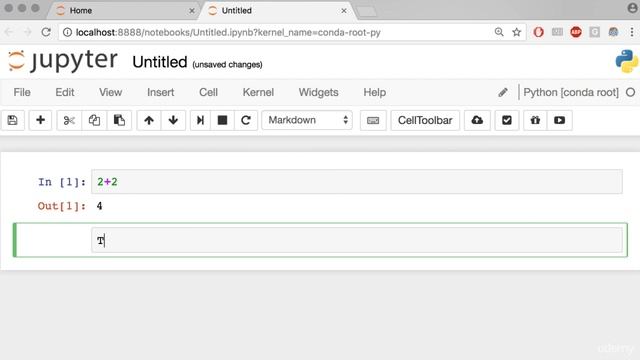This screenshot has height=360, width=640.
Task: Click zoom magnifier in address bar
Action: point(499,32)
